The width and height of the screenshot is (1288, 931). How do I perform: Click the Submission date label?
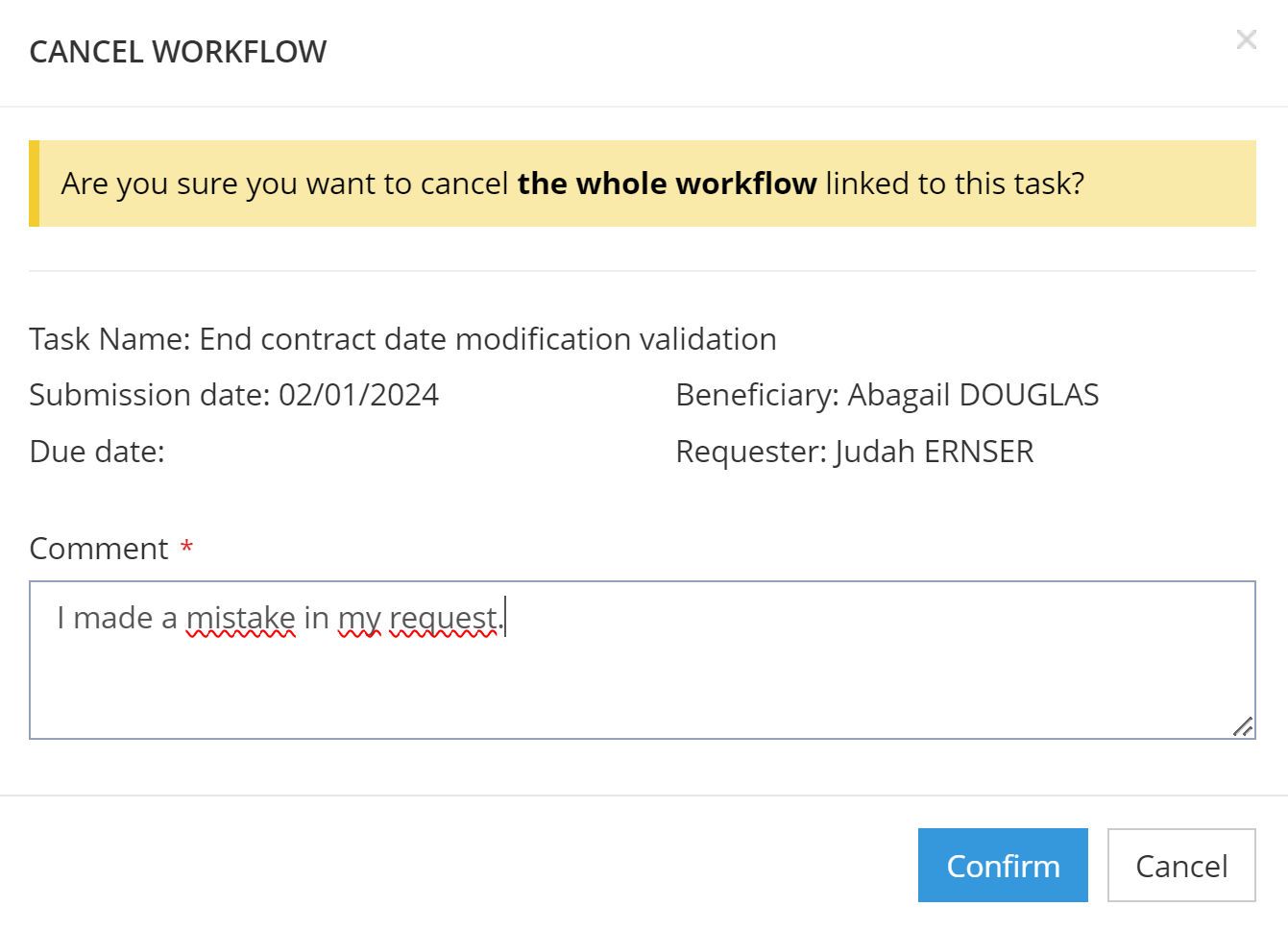point(149,395)
